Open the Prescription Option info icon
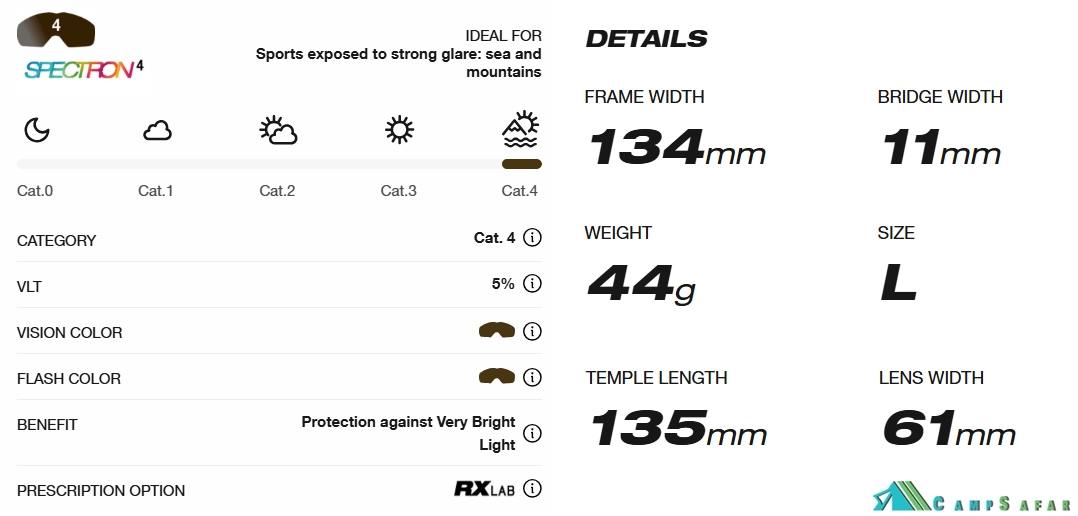Image resolution: width=1078 pixels, height=516 pixels. (x=532, y=489)
